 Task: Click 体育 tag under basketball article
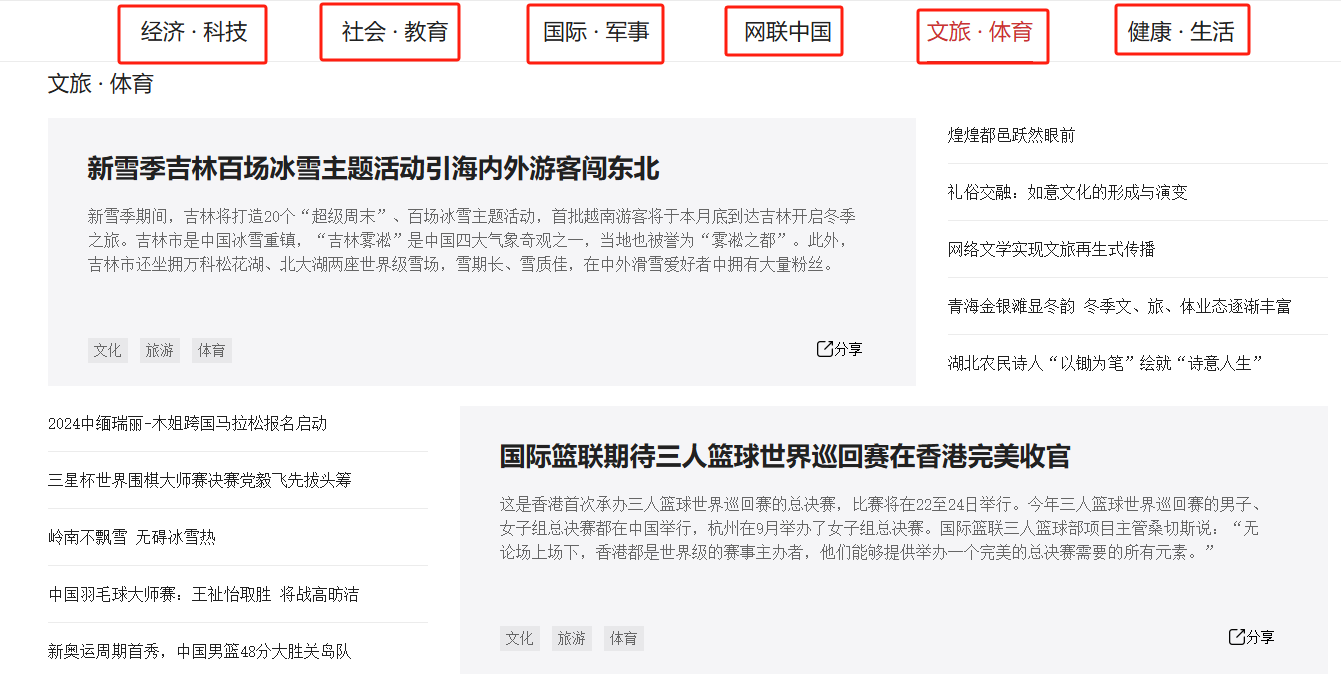tap(623, 638)
